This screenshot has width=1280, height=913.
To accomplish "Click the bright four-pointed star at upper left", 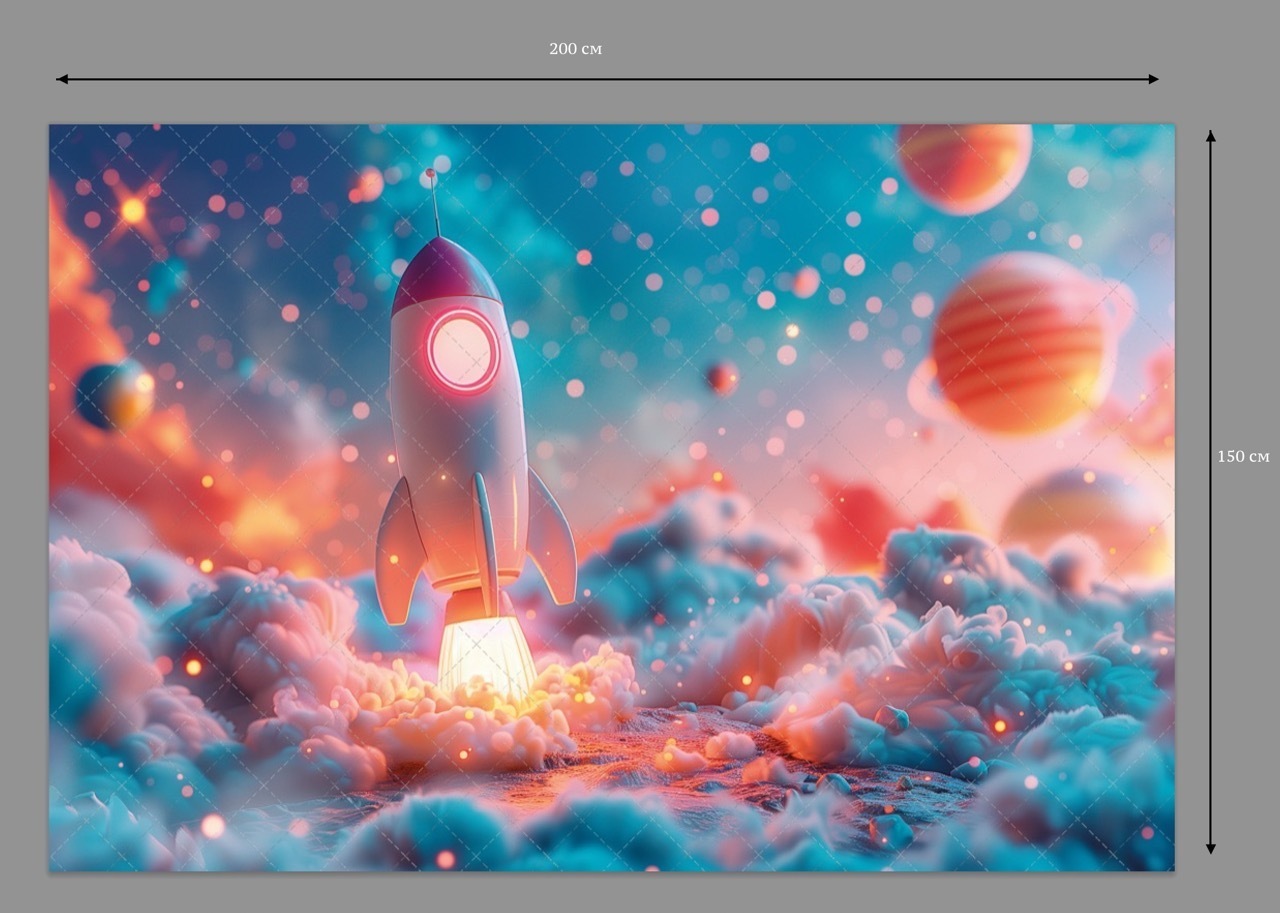I will [132, 210].
